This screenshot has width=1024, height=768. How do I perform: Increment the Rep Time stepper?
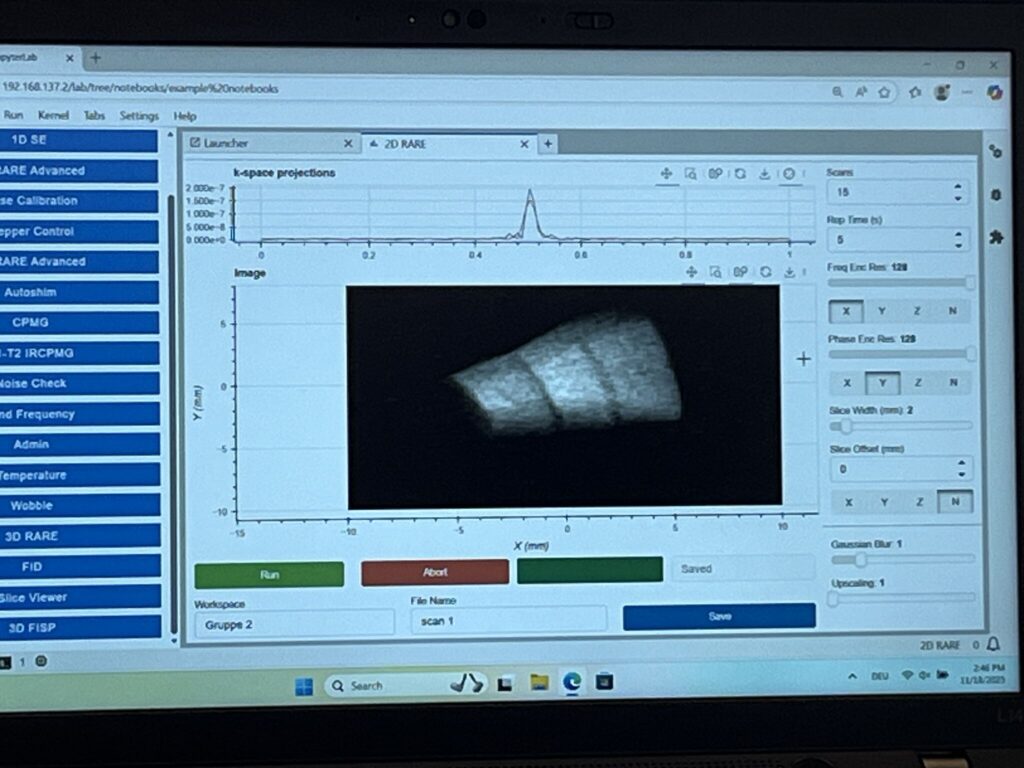958,234
